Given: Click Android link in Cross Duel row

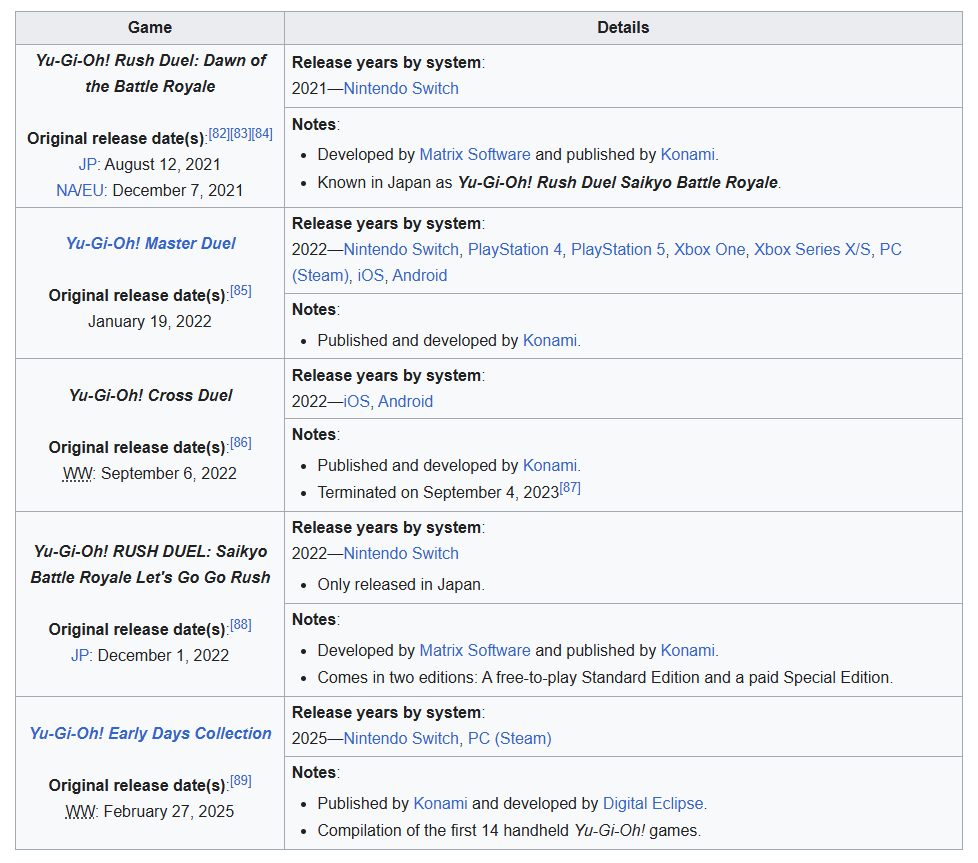Looking at the screenshot, I should click(405, 402).
